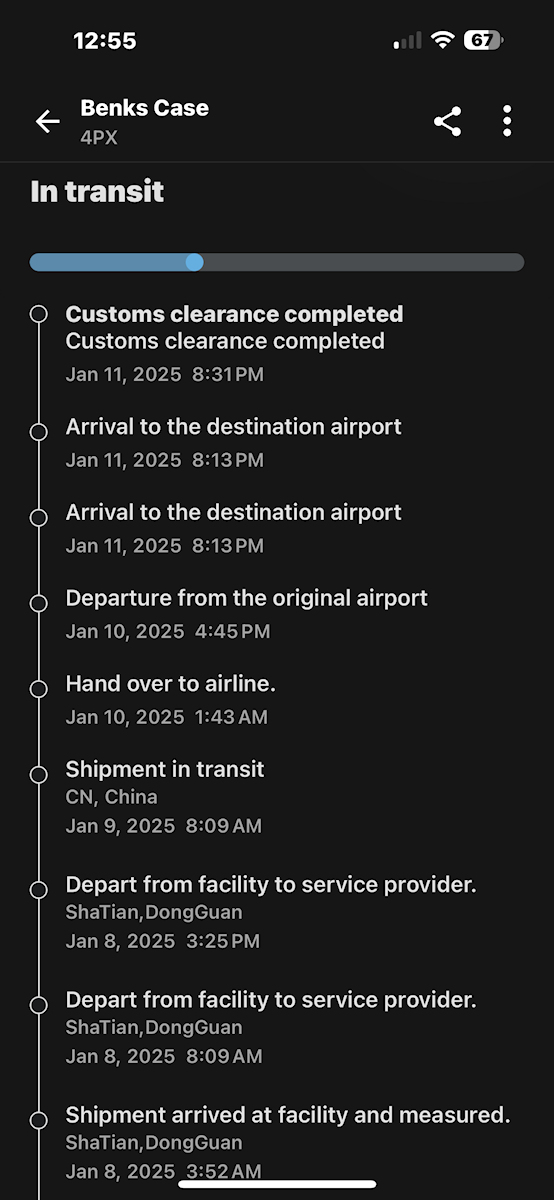The width and height of the screenshot is (554, 1200).
Task: Tap the Wi-Fi status icon
Action: pyautogui.click(x=441, y=41)
